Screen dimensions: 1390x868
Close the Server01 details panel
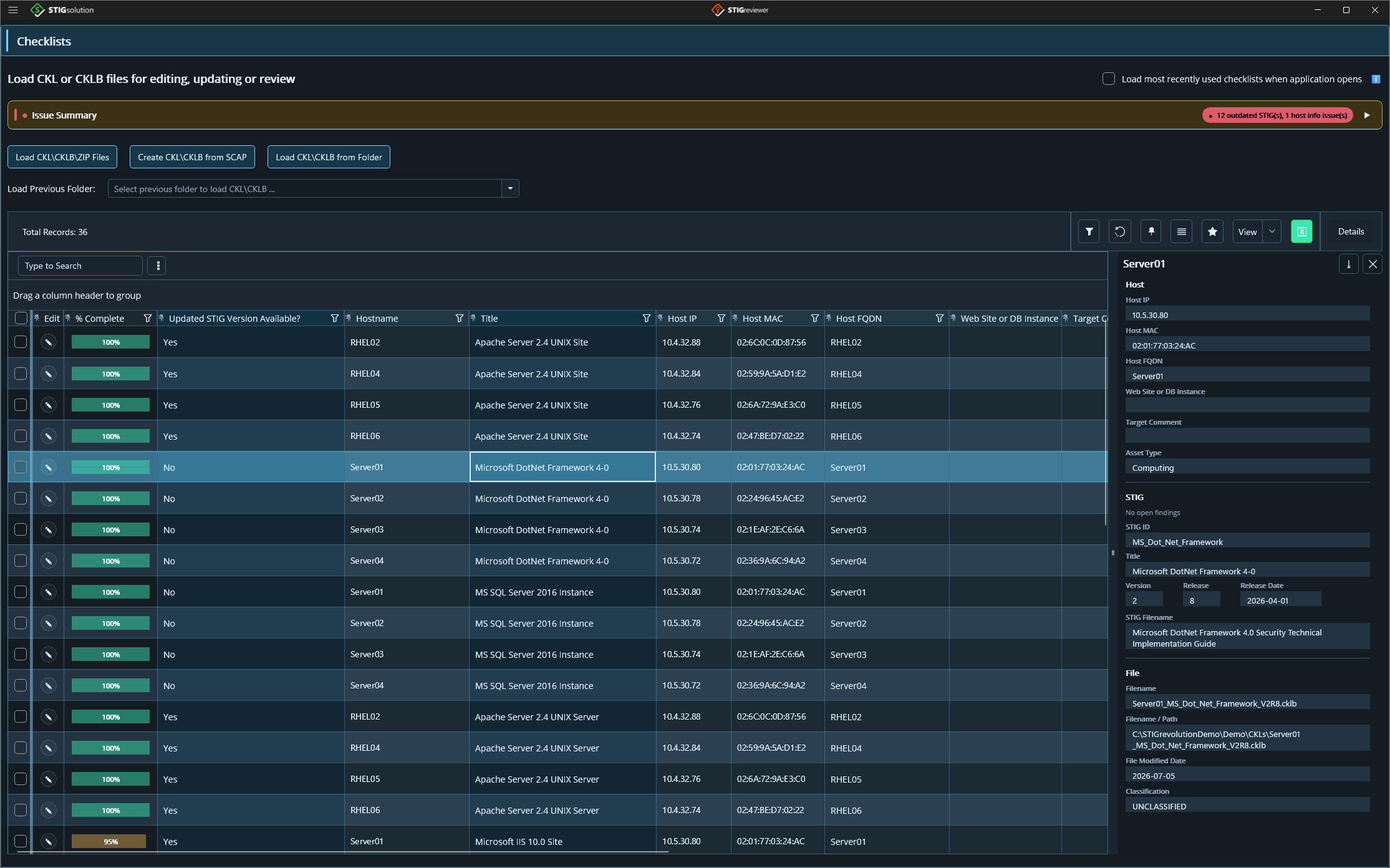coord(1373,264)
